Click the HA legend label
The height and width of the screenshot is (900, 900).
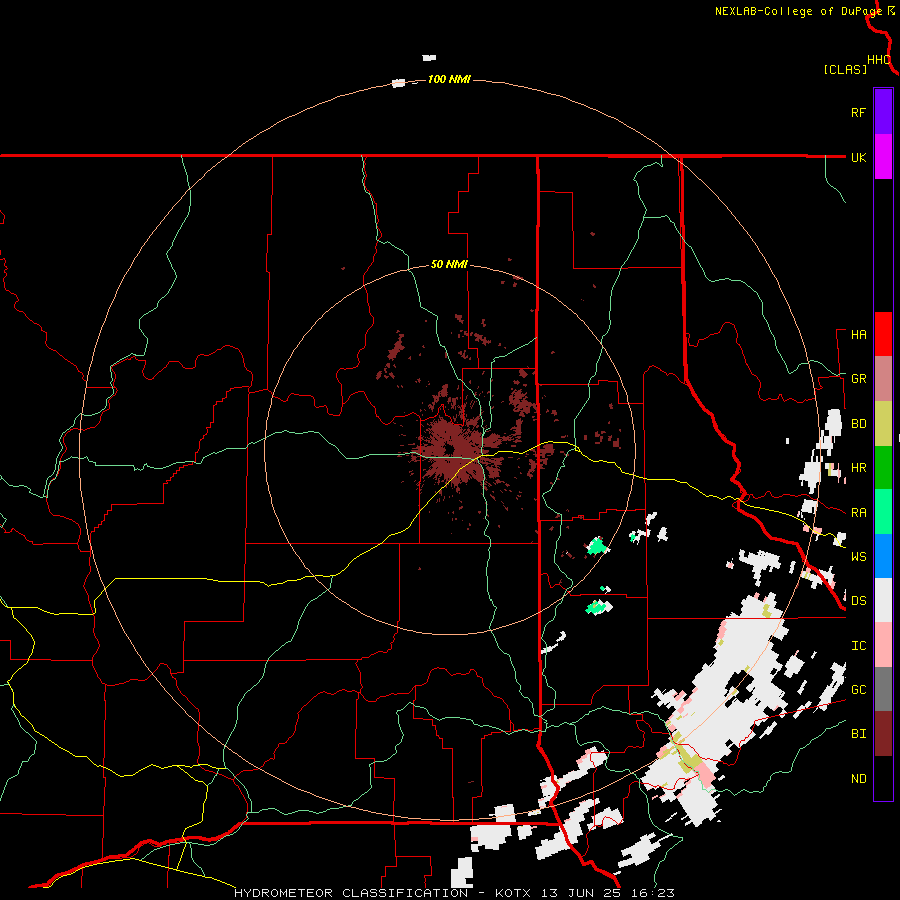[x=858, y=335]
